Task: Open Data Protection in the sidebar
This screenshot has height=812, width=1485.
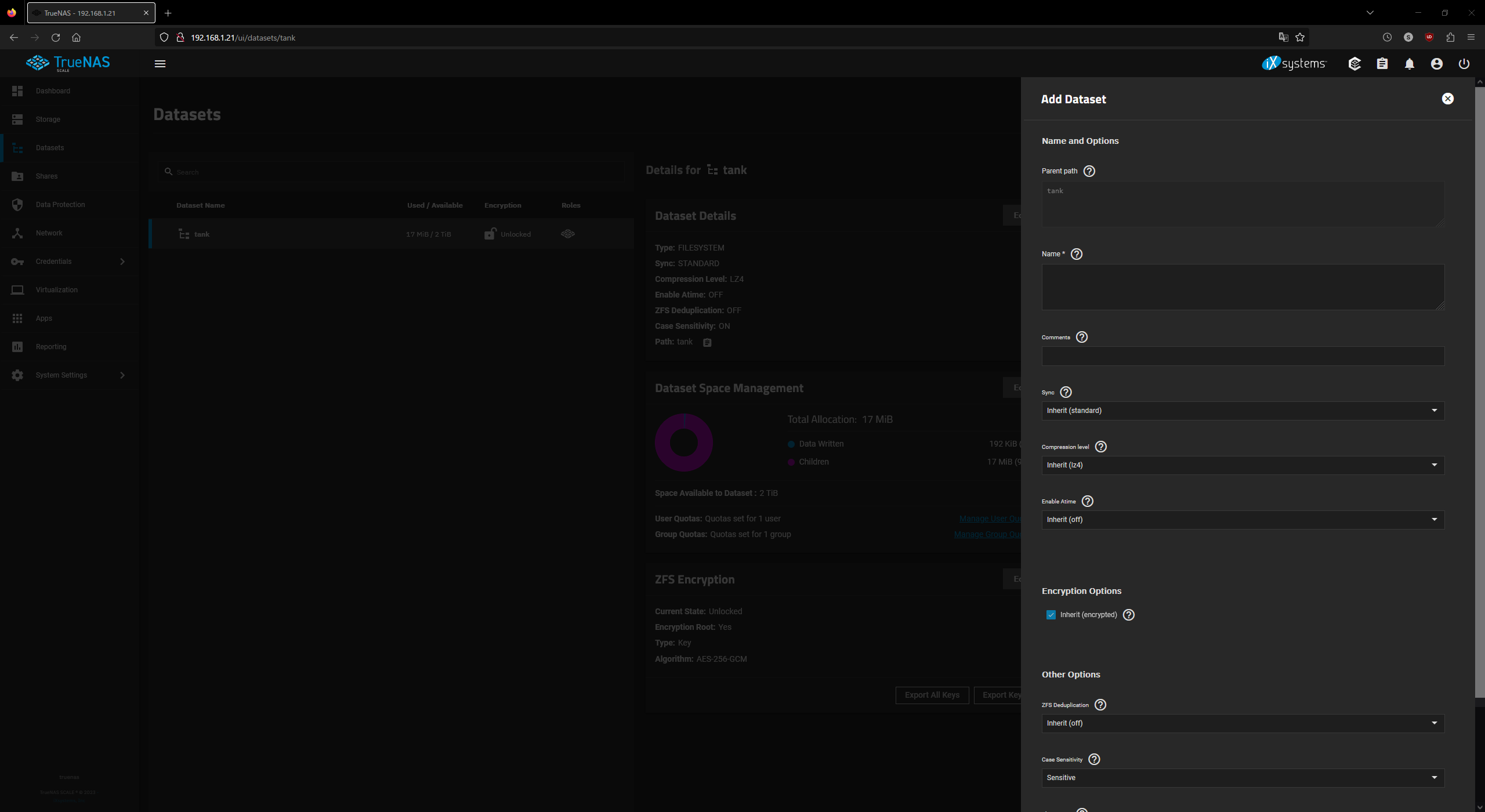Action: (60, 205)
